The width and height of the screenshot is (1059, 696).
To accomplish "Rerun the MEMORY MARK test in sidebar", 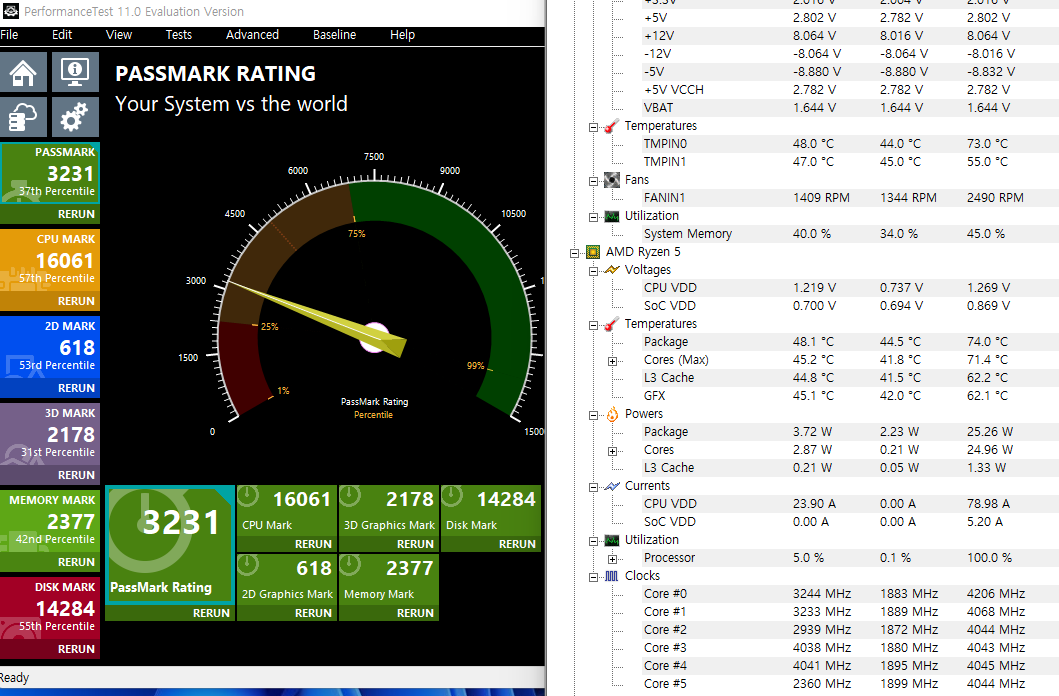I will click(76, 562).
